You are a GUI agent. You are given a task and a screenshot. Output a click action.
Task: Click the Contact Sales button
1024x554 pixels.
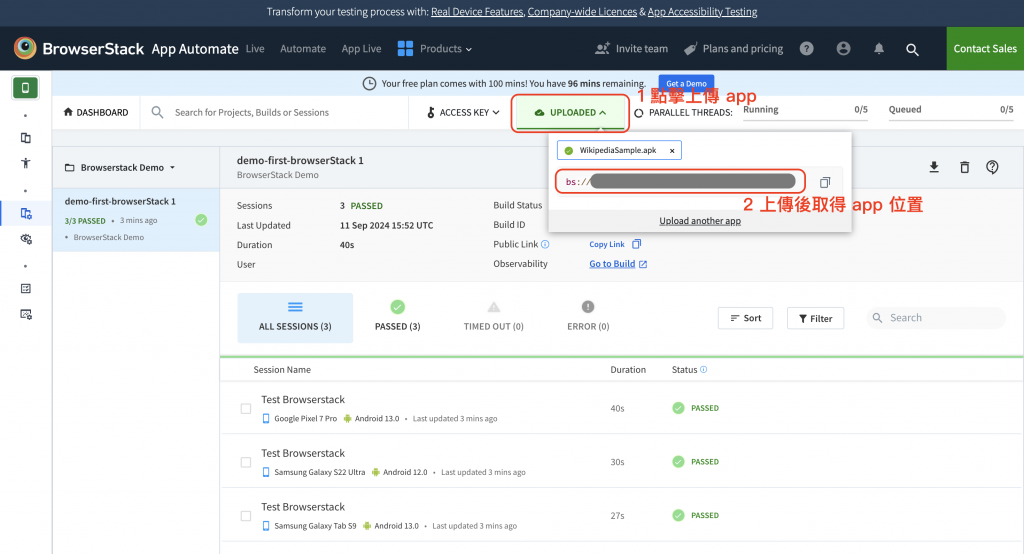[985, 48]
